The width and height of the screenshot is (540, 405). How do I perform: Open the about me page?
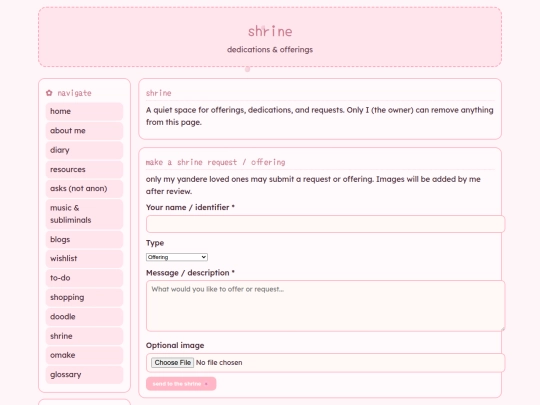pyautogui.click(x=84, y=131)
